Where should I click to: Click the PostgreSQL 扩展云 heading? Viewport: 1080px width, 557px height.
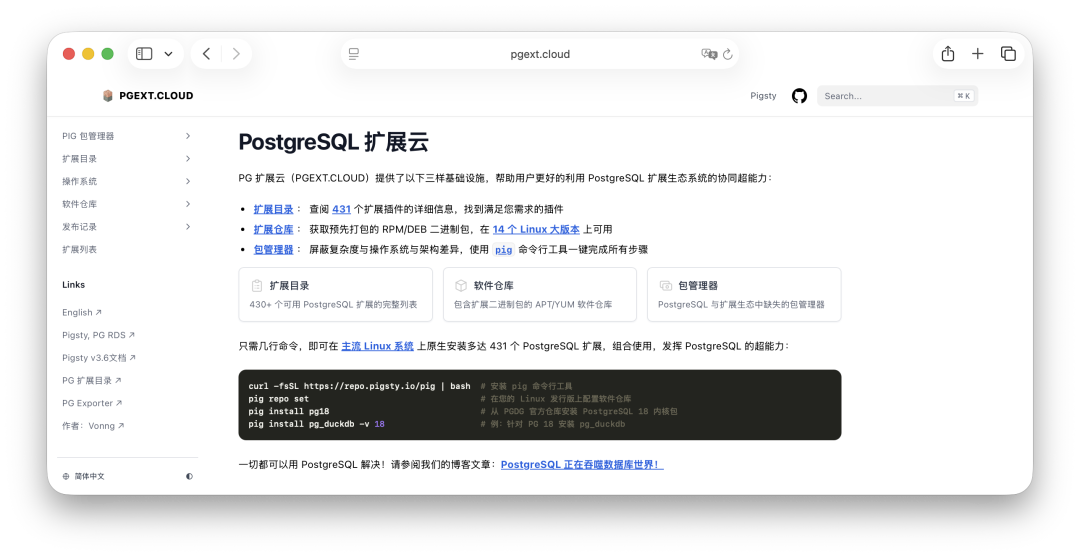(x=333, y=142)
